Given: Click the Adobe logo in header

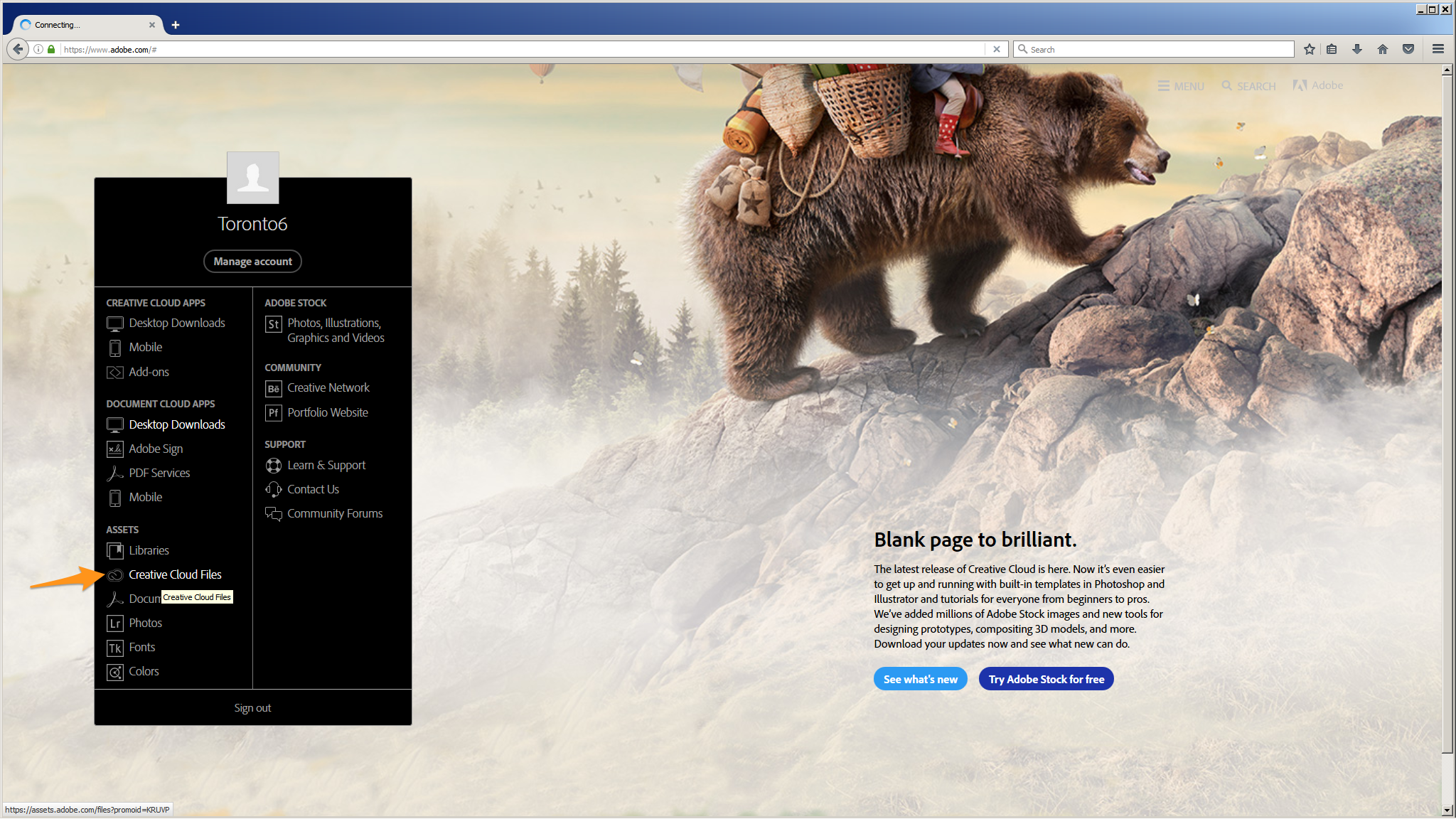Looking at the screenshot, I should [1318, 85].
